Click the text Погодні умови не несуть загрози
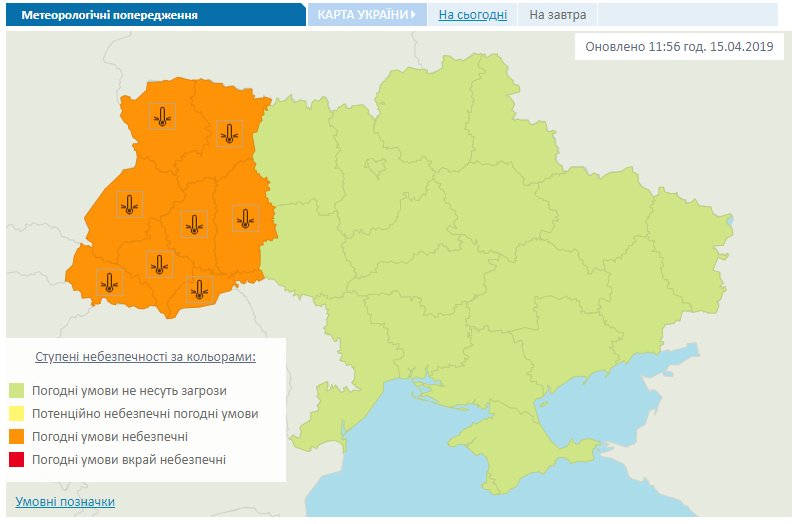The height and width of the screenshot is (524, 792). [x=129, y=391]
